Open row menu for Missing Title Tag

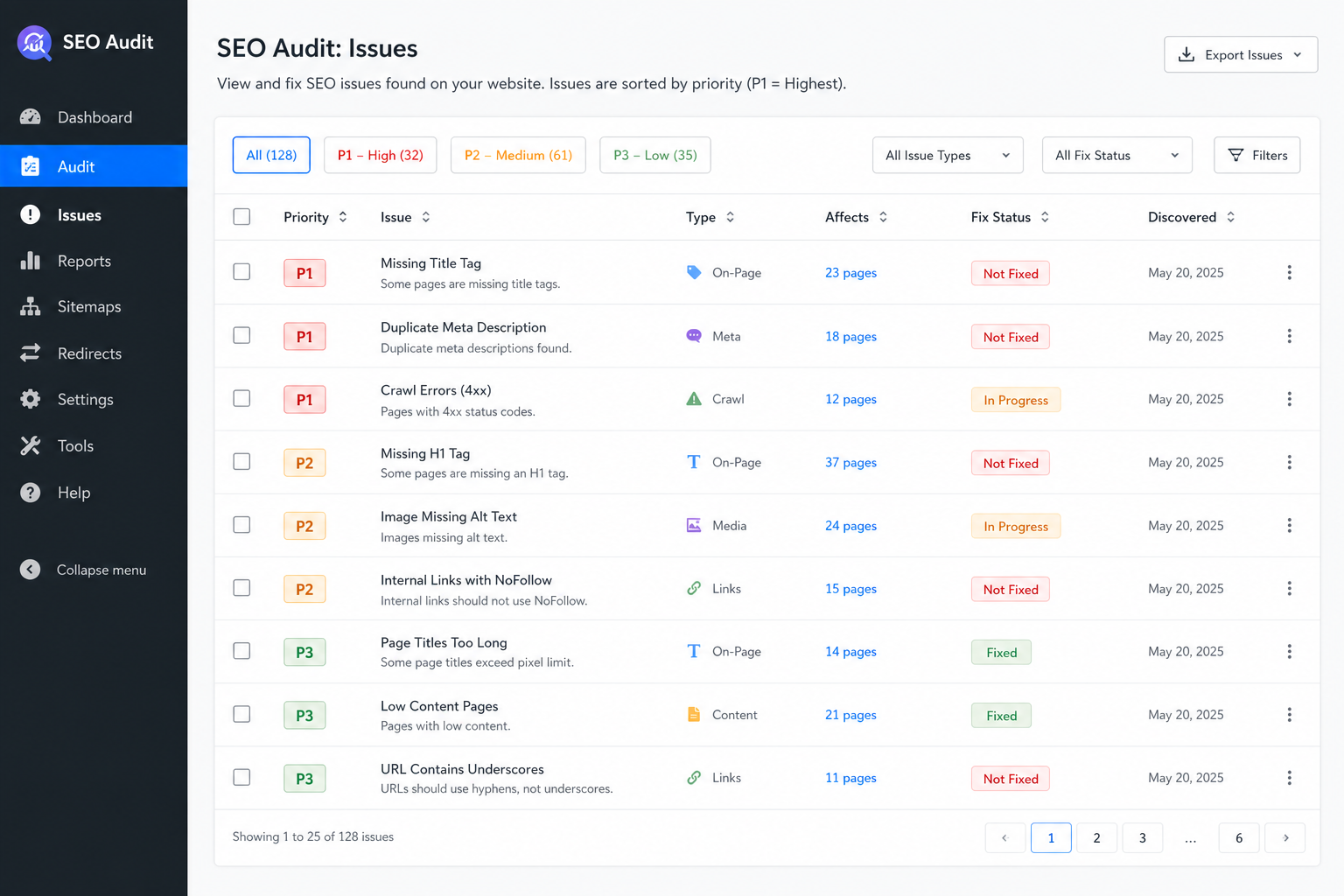[x=1289, y=273]
